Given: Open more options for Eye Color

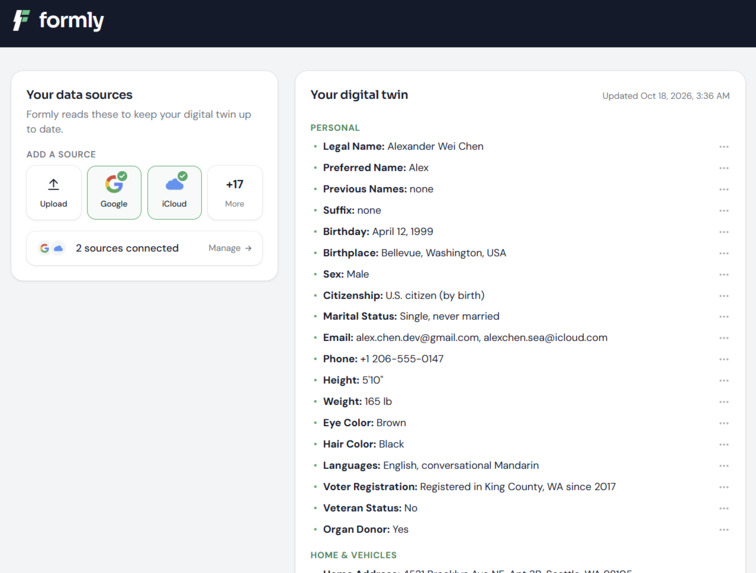Looking at the screenshot, I should (724, 423).
